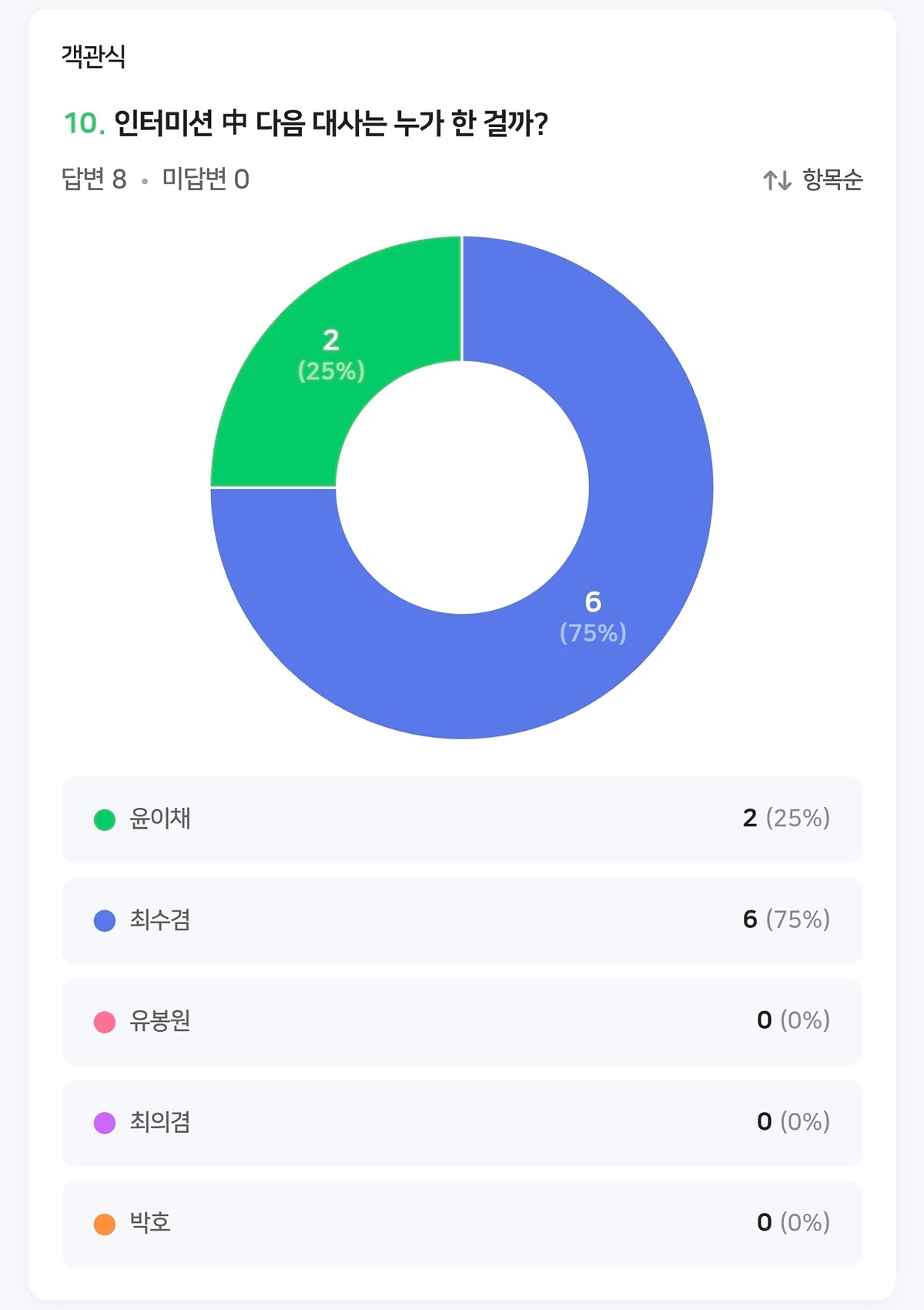Click the 미답변 0 unanswered count
This screenshot has height=1310, width=924.
coord(206,179)
